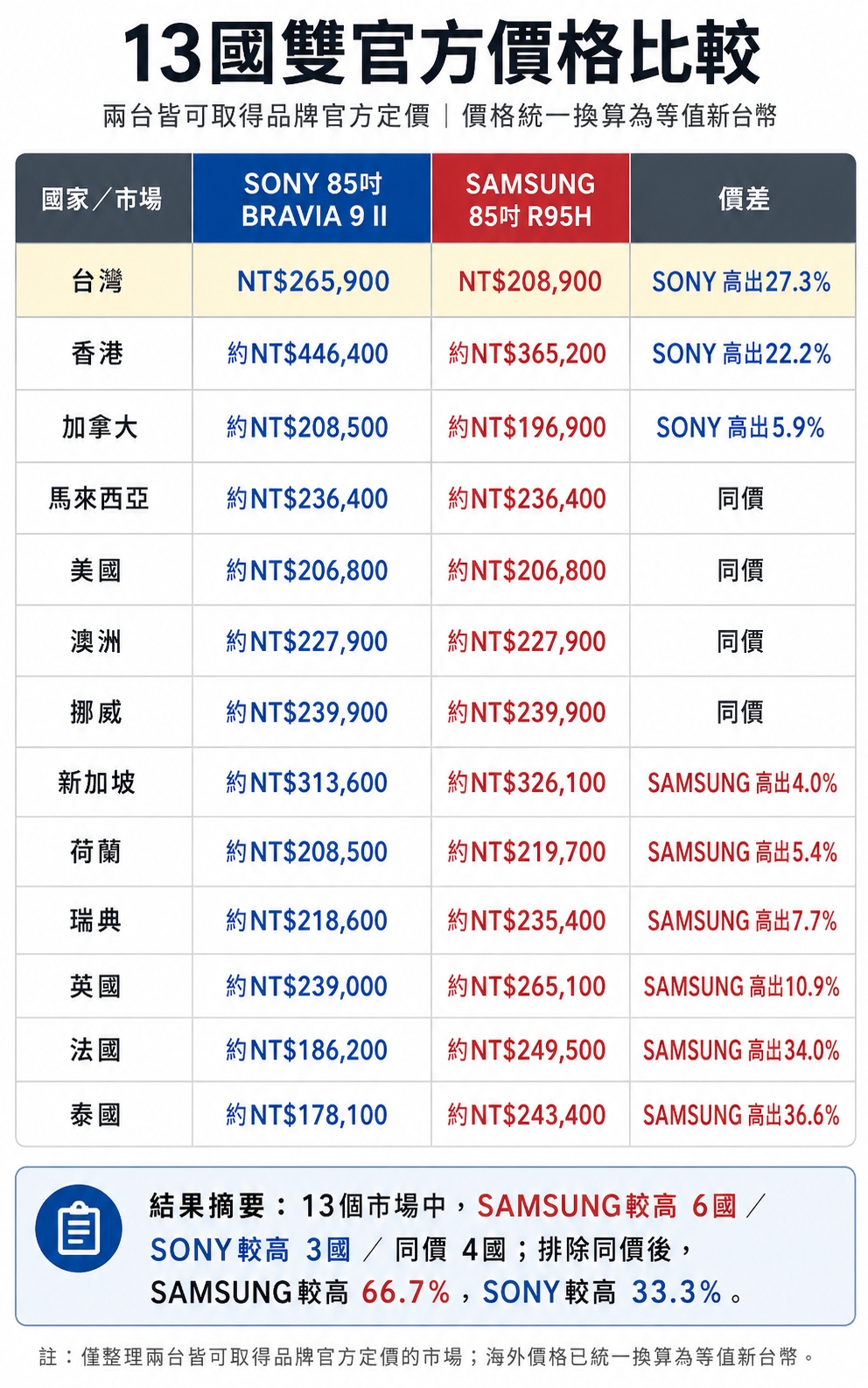This screenshot has height=1388, width=868.
Task: Click Sony price 約NT$208,500 in the 荷蘭 row
Action: click(x=307, y=852)
